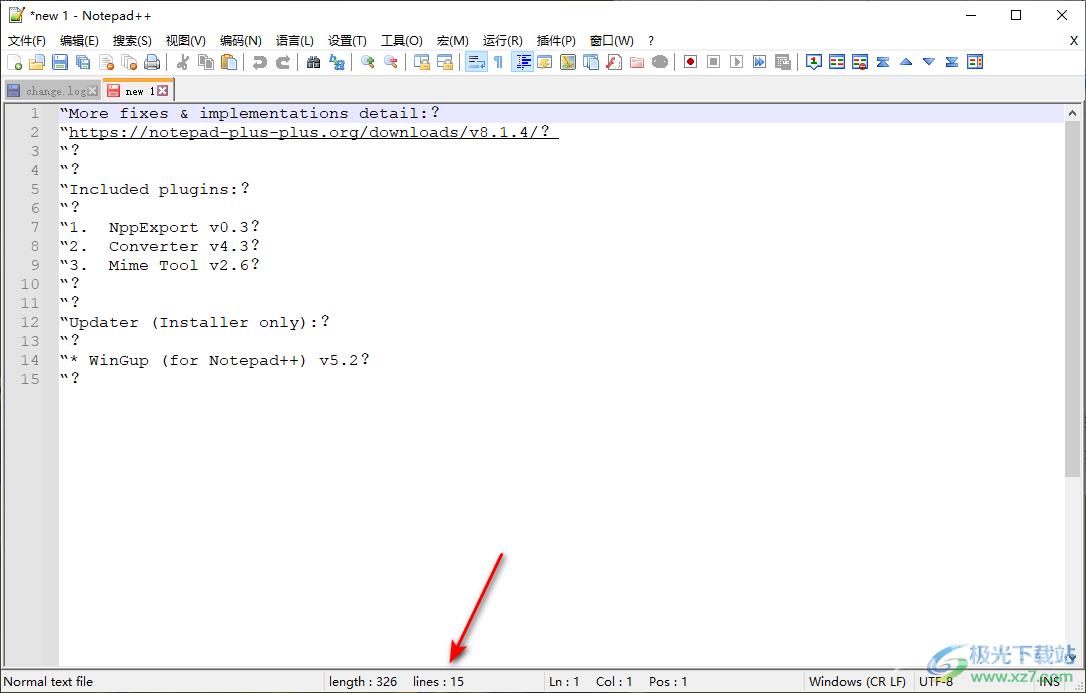Open the 编码(N) menu
Image resolution: width=1086 pixels, height=693 pixels.
240,41
